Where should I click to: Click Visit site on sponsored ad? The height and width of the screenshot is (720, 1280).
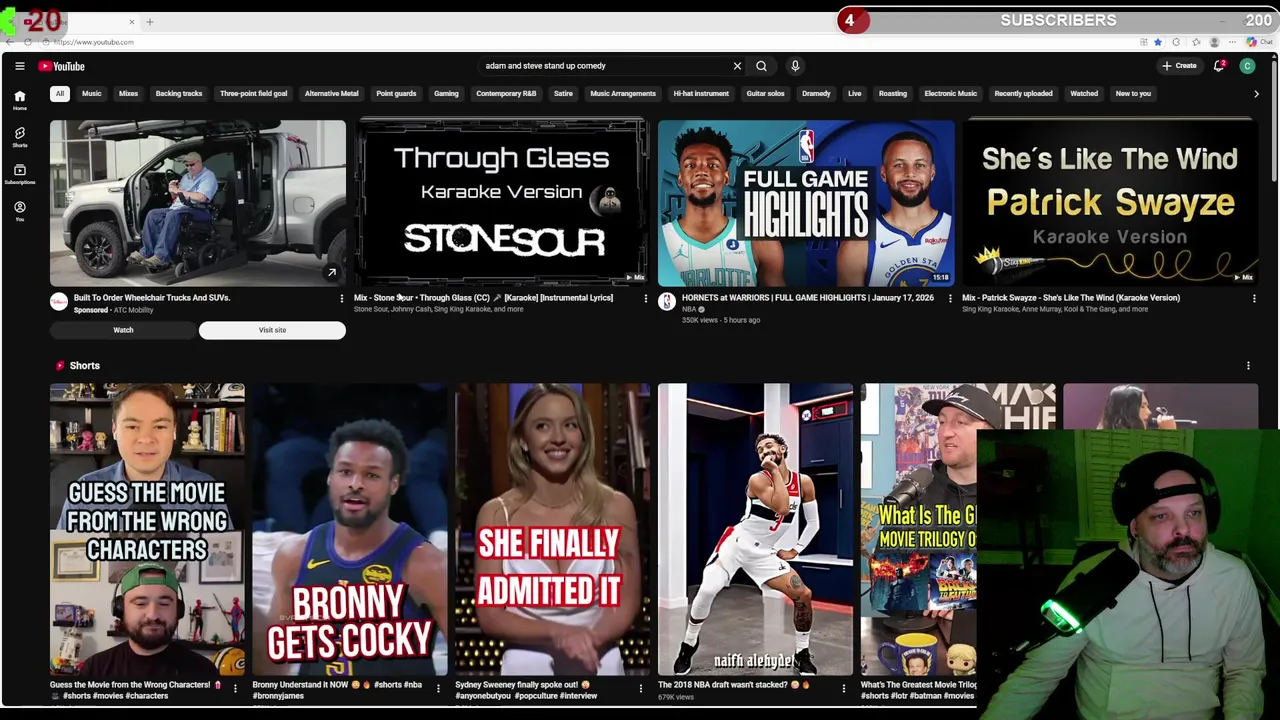click(272, 330)
